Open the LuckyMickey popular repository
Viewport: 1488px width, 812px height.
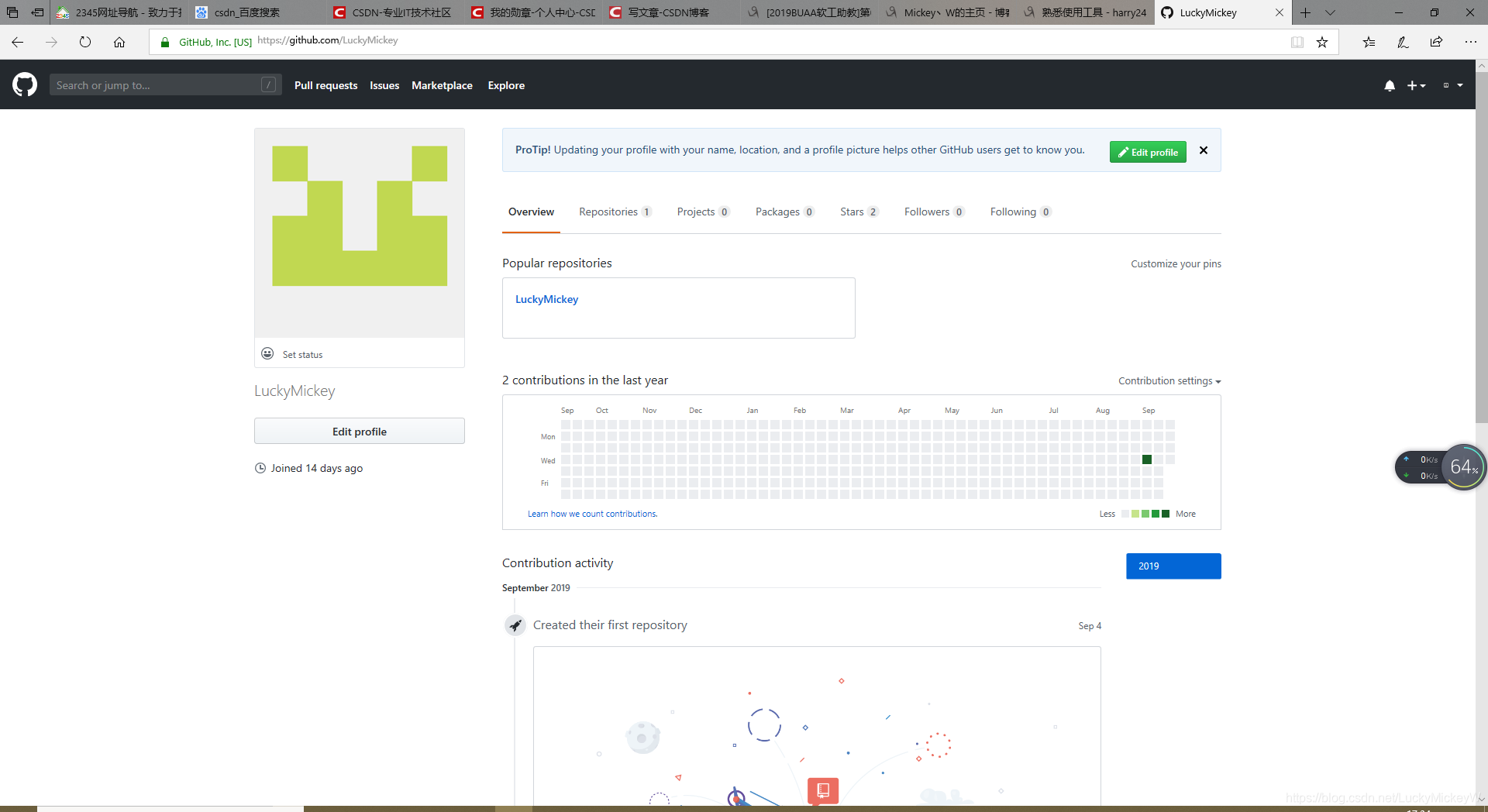coord(546,299)
